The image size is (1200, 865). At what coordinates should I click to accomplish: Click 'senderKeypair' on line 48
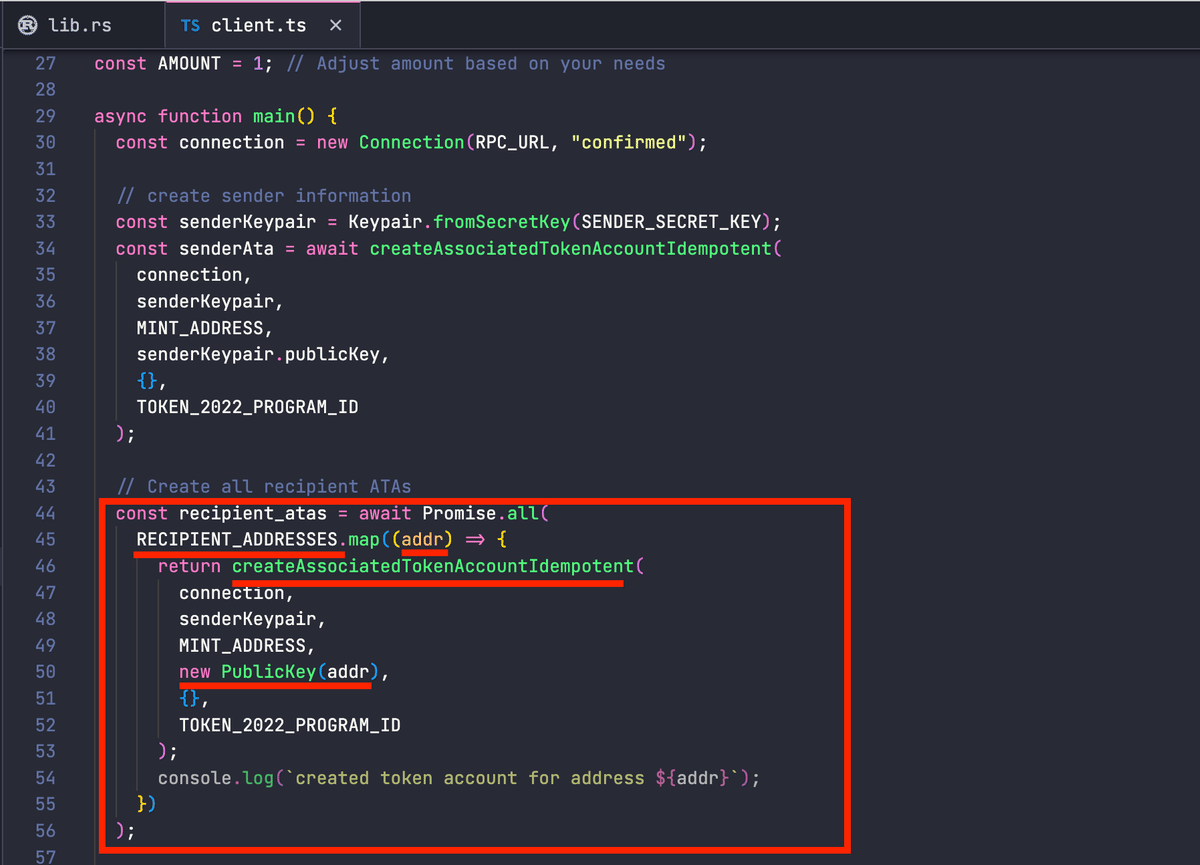247,619
